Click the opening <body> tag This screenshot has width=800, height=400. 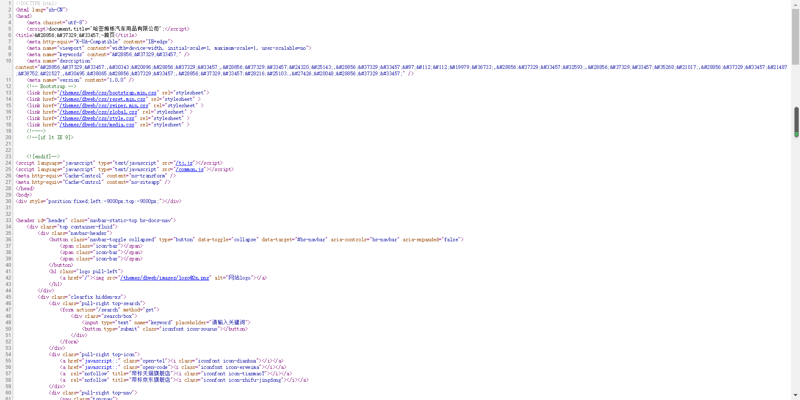coord(23,195)
